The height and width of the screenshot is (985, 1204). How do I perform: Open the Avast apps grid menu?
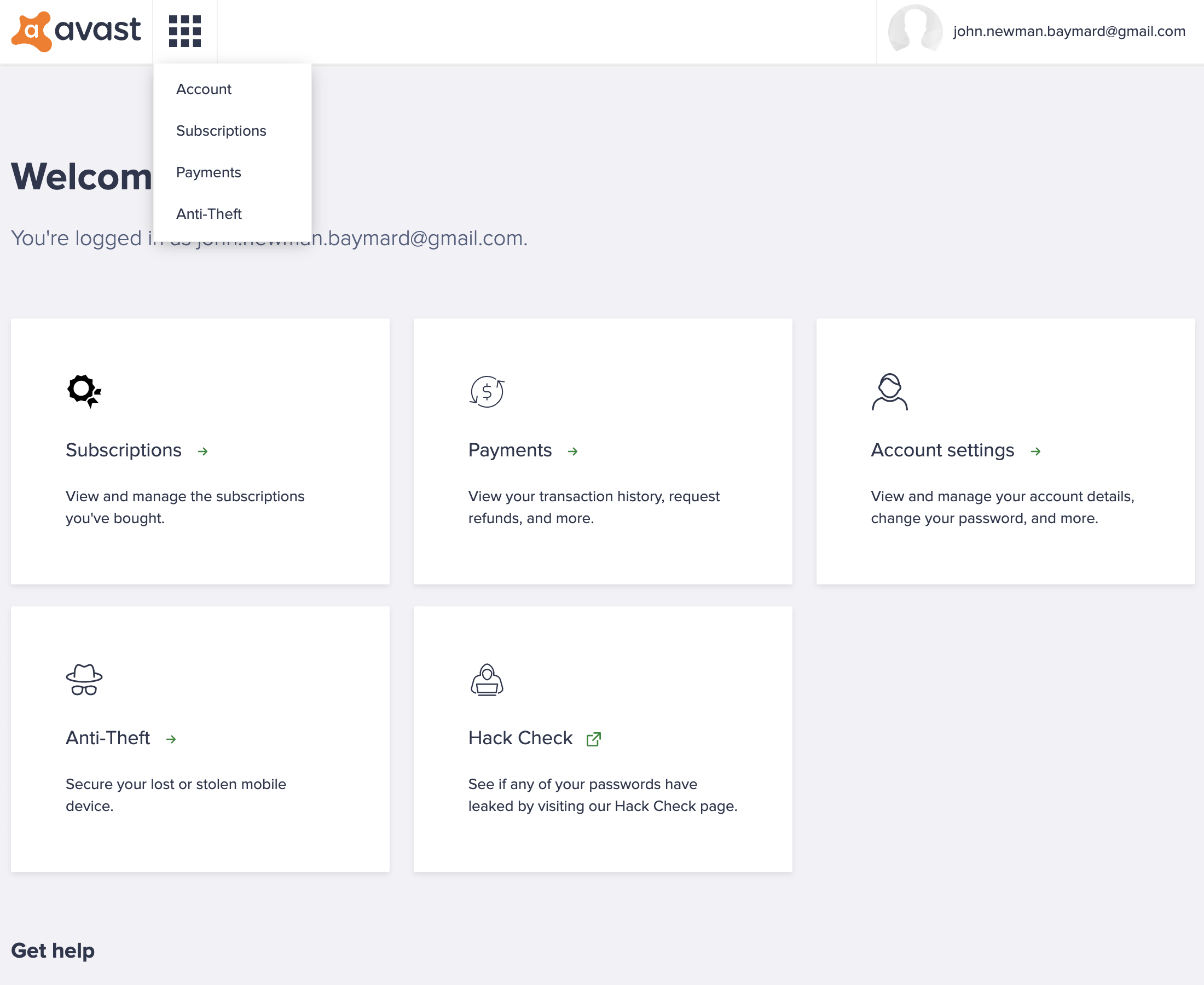pos(185,31)
